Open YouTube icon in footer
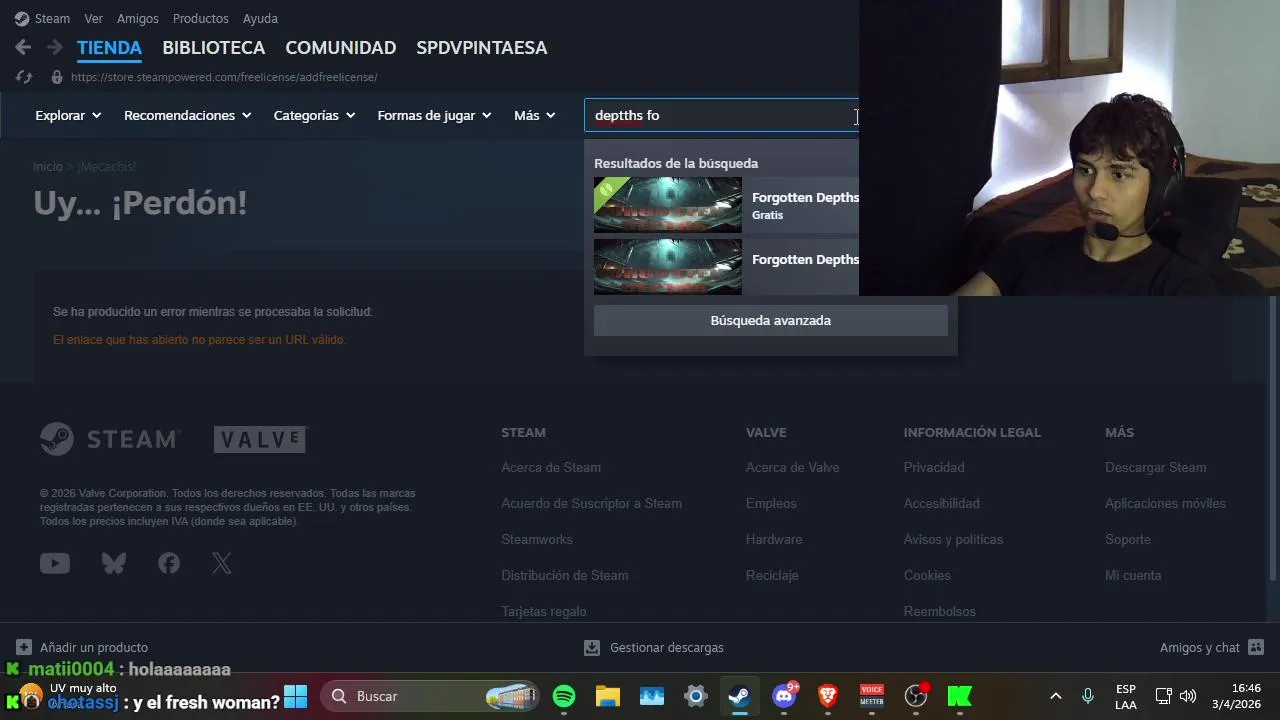Viewport: 1280px width, 720px height. pyautogui.click(x=55, y=564)
